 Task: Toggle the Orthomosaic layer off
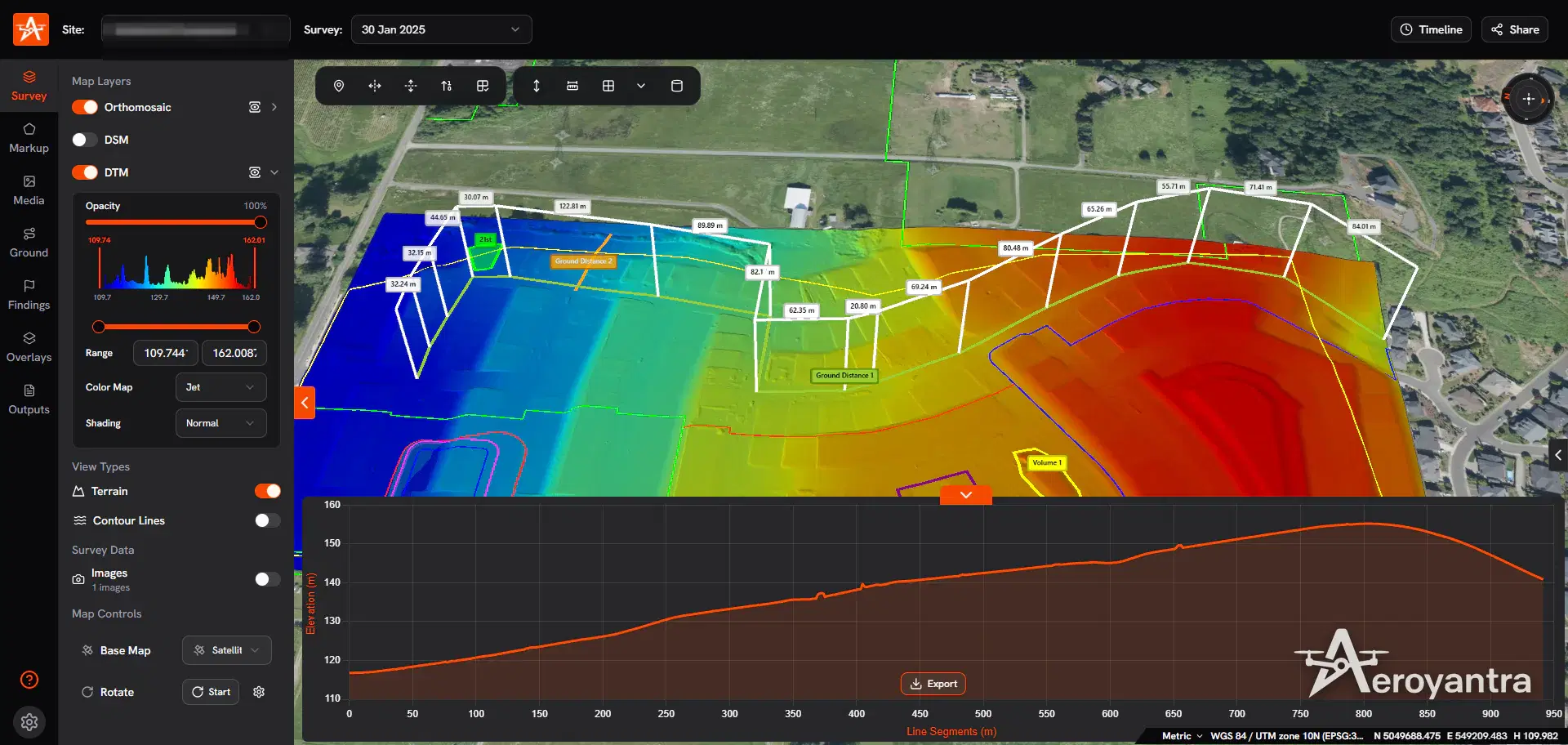point(85,107)
